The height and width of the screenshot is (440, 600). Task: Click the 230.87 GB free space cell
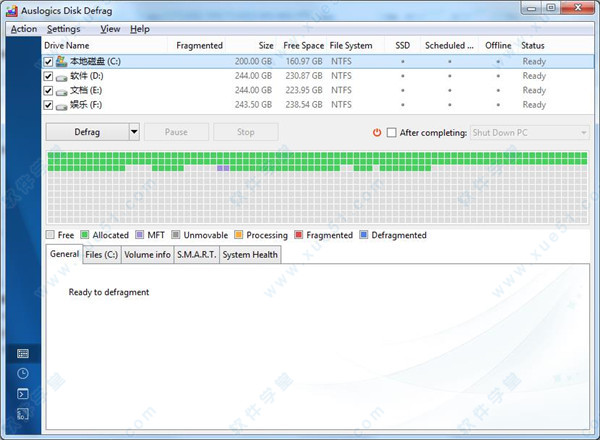click(x=304, y=76)
